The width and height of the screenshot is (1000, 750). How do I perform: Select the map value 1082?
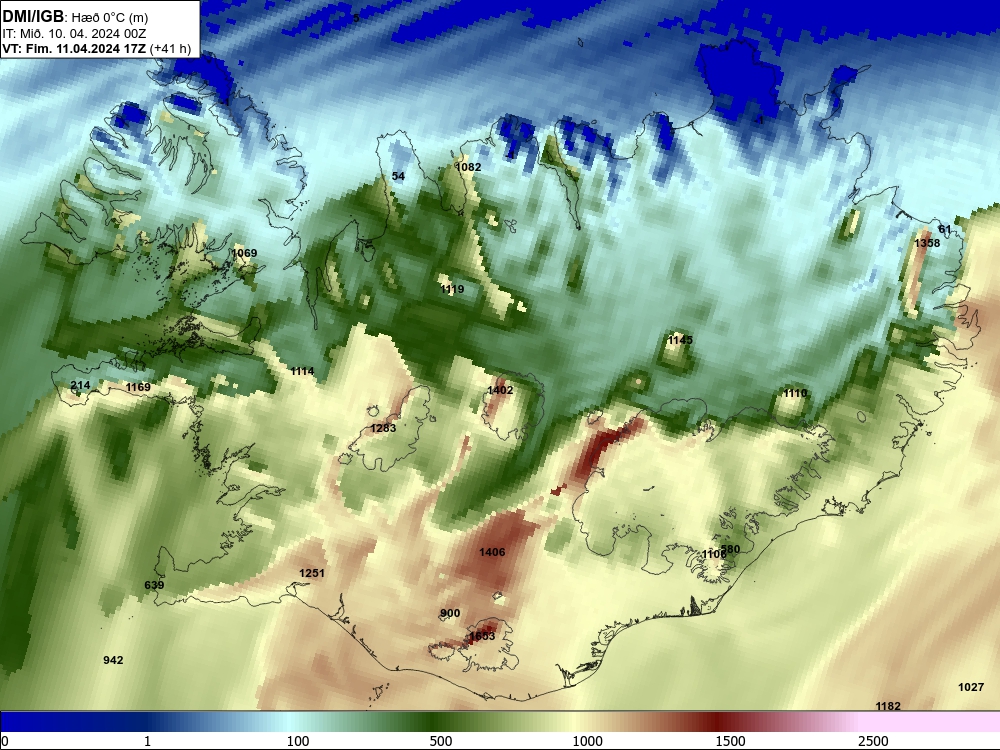point(468,167)
